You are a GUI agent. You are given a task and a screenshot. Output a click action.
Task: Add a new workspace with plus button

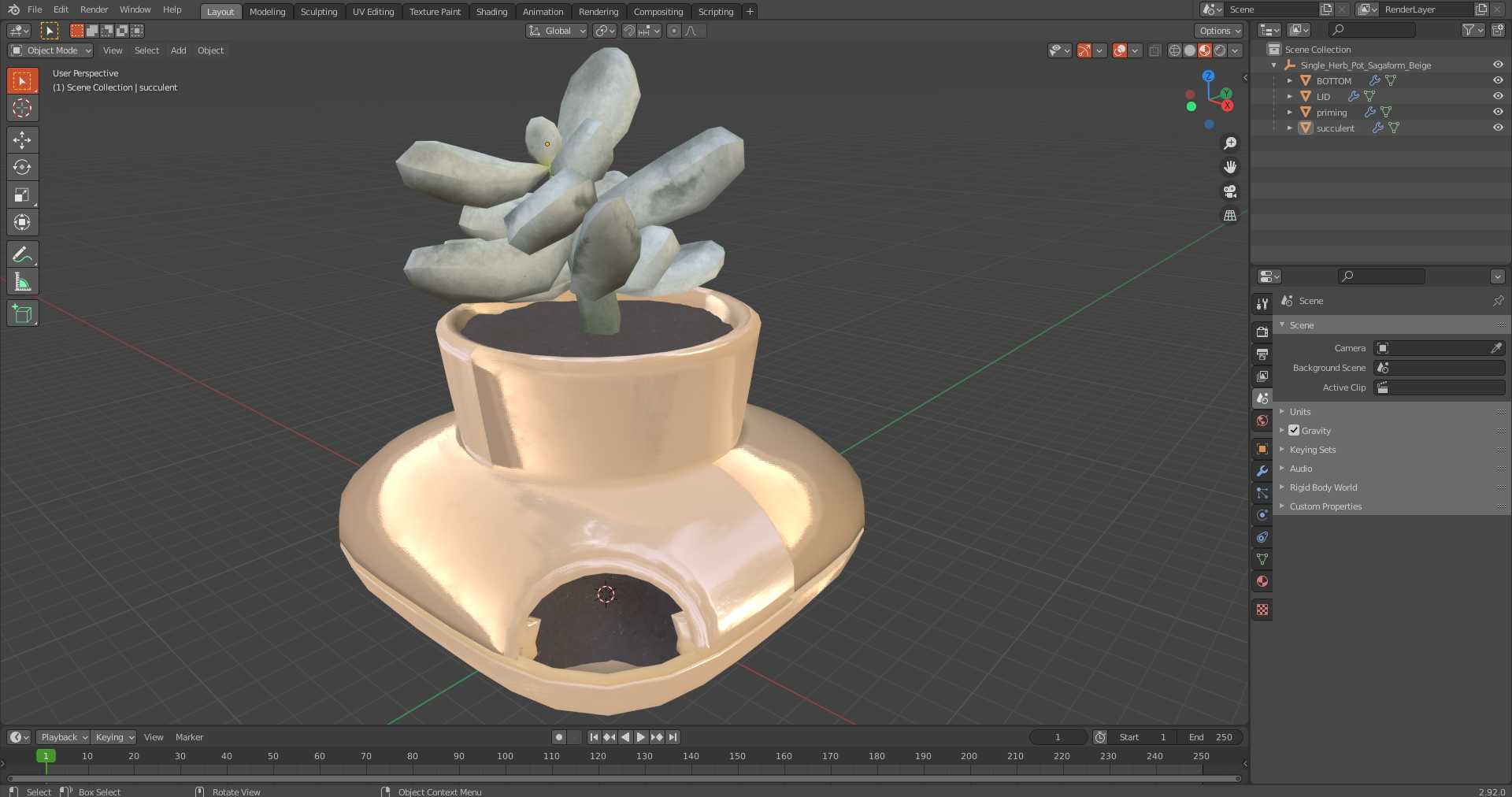750,11
